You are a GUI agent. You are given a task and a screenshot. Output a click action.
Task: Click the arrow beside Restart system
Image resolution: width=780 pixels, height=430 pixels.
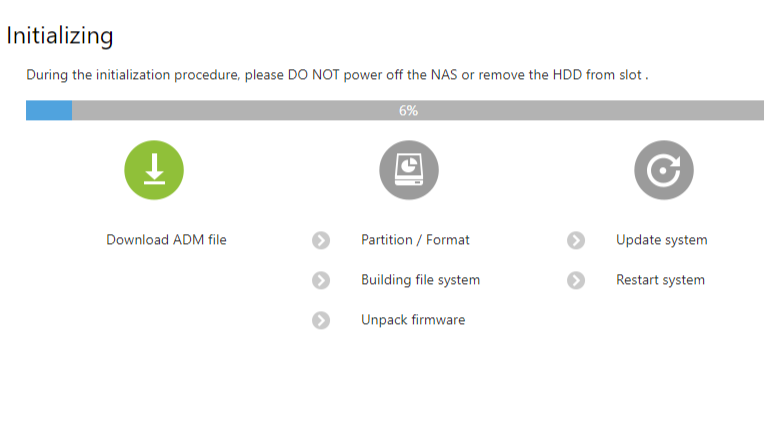tap(576, 280)
